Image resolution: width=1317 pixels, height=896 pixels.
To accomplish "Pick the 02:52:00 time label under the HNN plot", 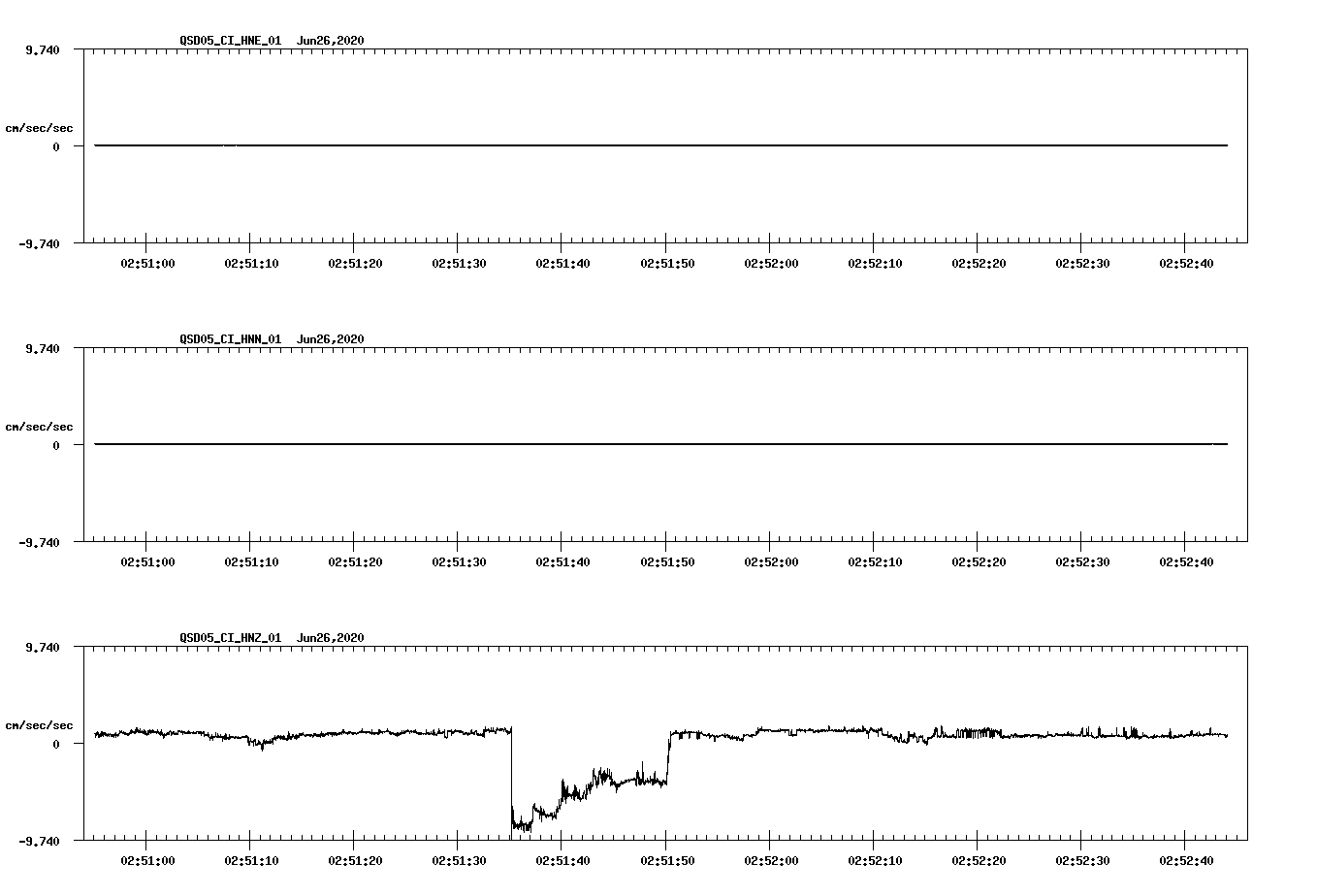I will coord(771,561).
